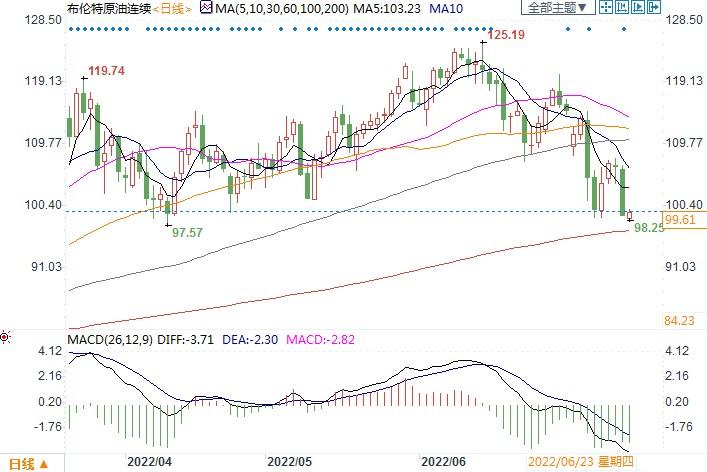
Task: Click the right axis 128.50 price label
Action: pos(684,19)
